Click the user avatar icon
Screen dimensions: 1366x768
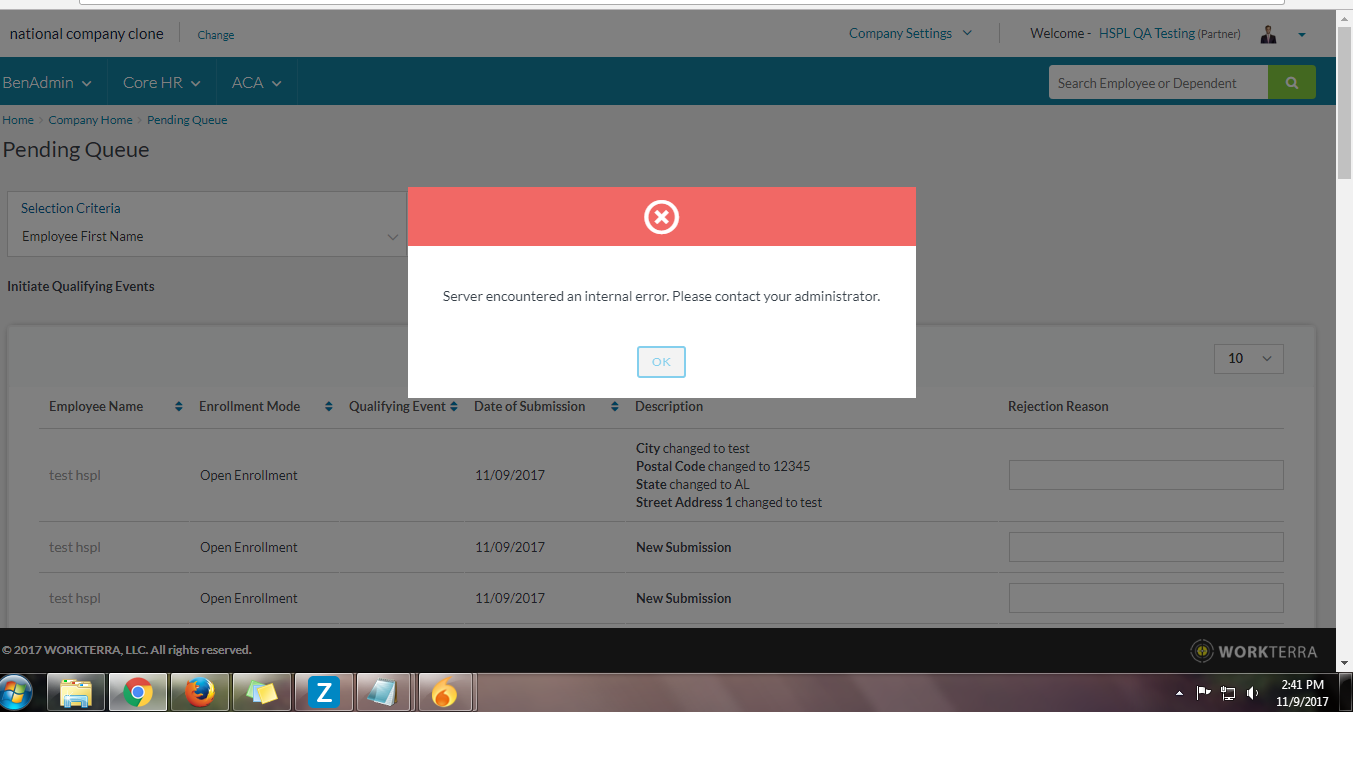[x=1268, y=34]
